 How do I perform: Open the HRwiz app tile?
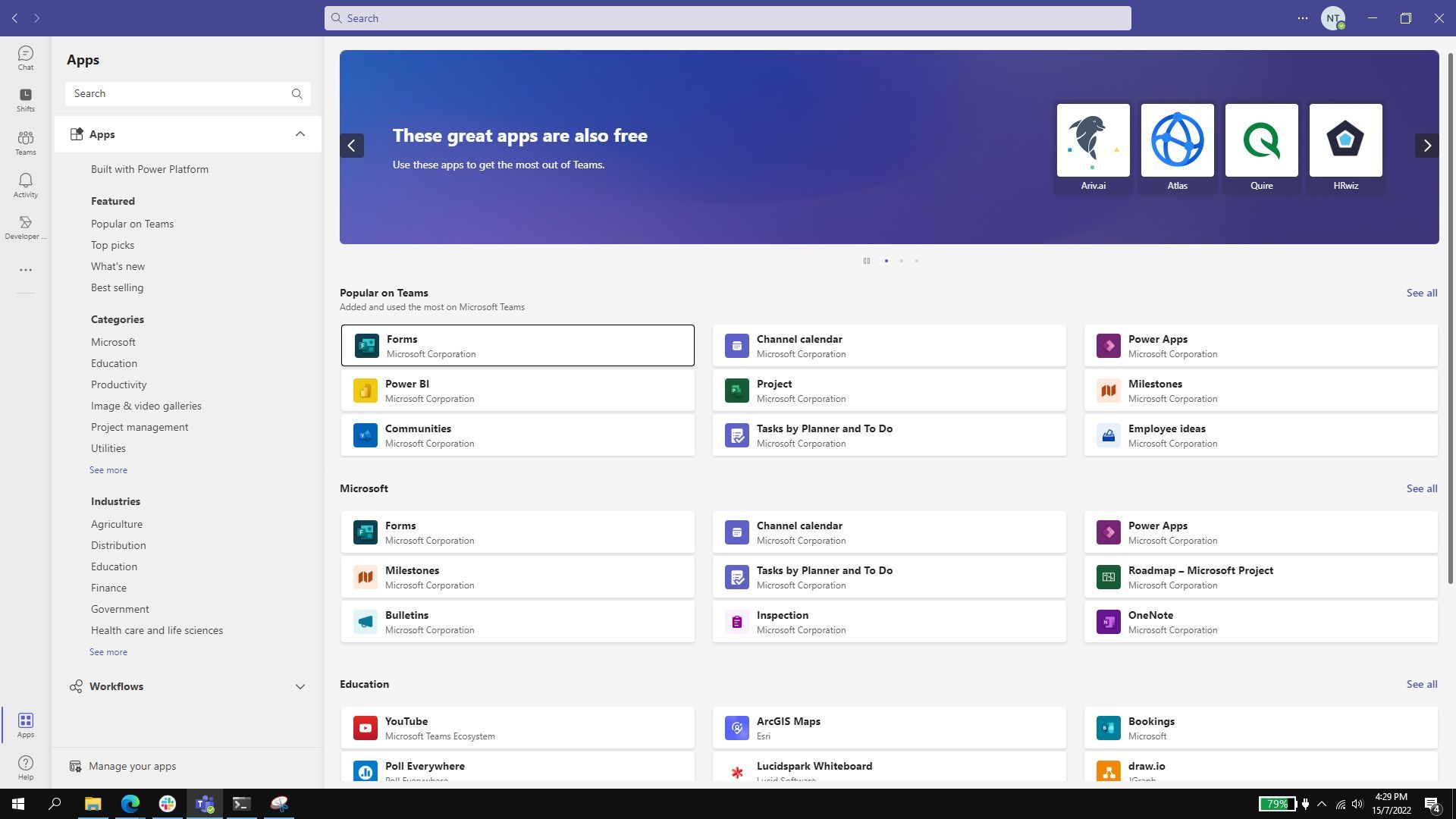click(1345, 149)
